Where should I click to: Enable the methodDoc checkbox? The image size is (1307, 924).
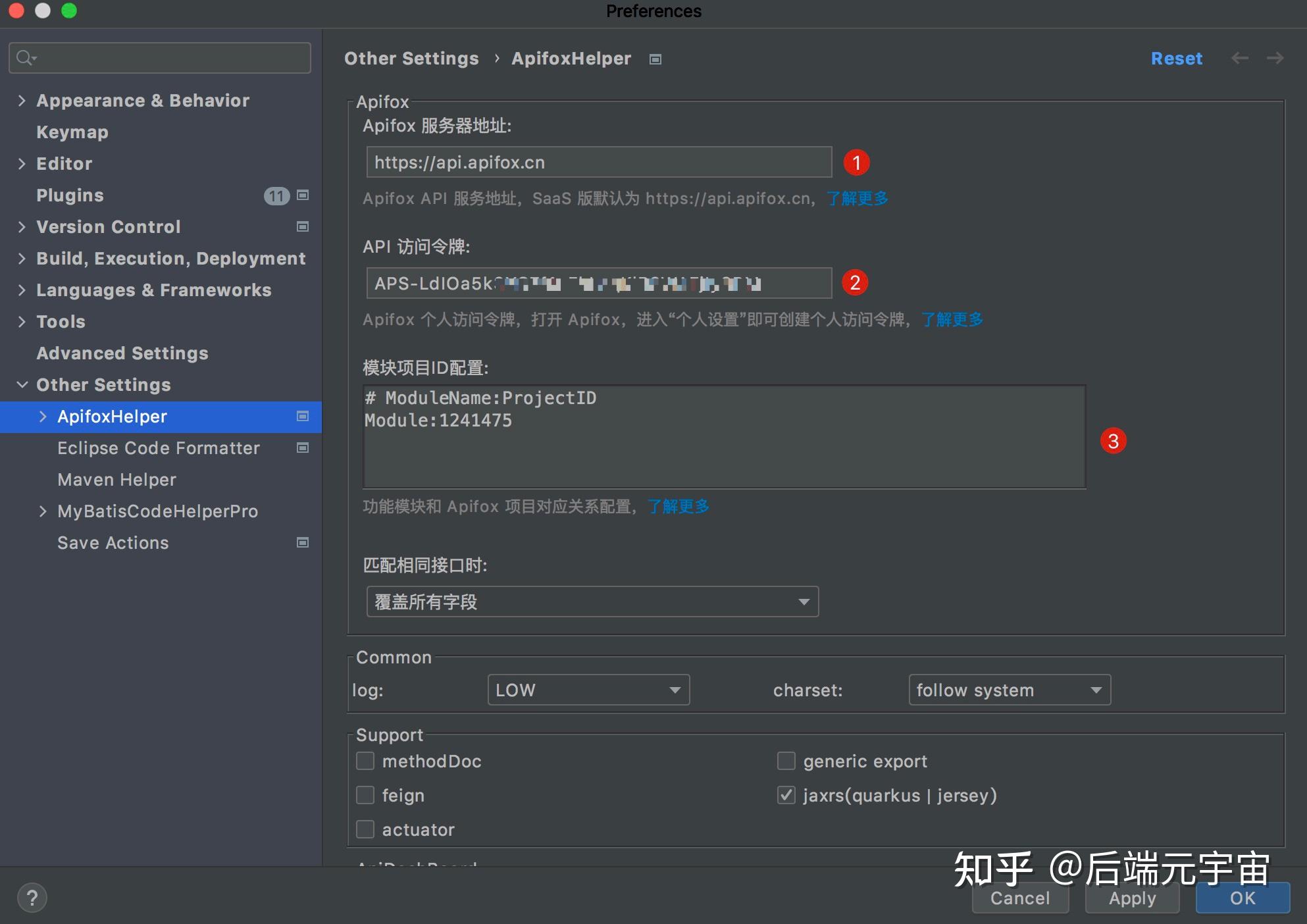[365, 761]
